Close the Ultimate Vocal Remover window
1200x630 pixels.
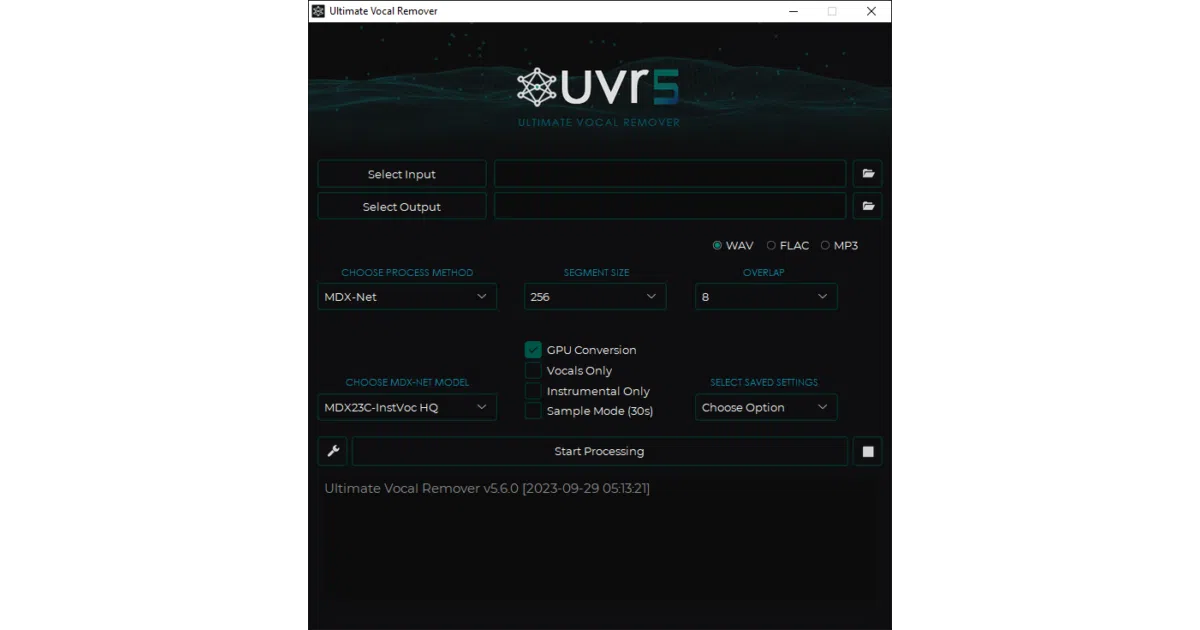[871, 11]
